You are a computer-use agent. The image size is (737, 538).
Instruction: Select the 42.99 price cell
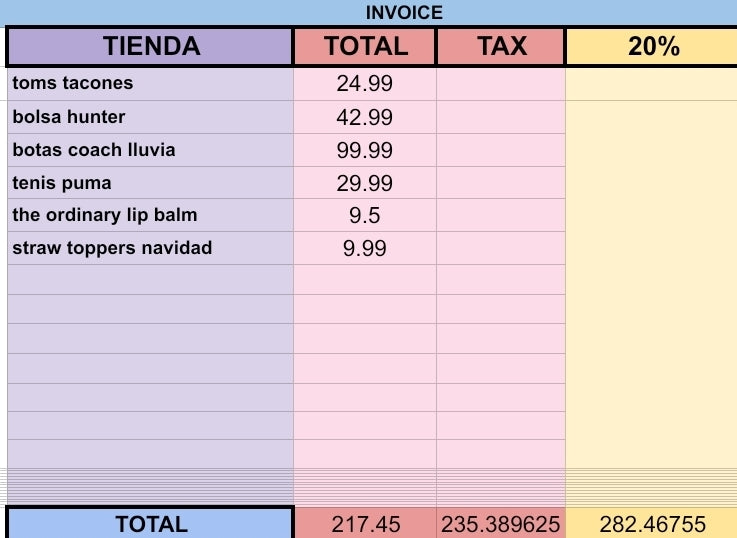click(365, 117)
